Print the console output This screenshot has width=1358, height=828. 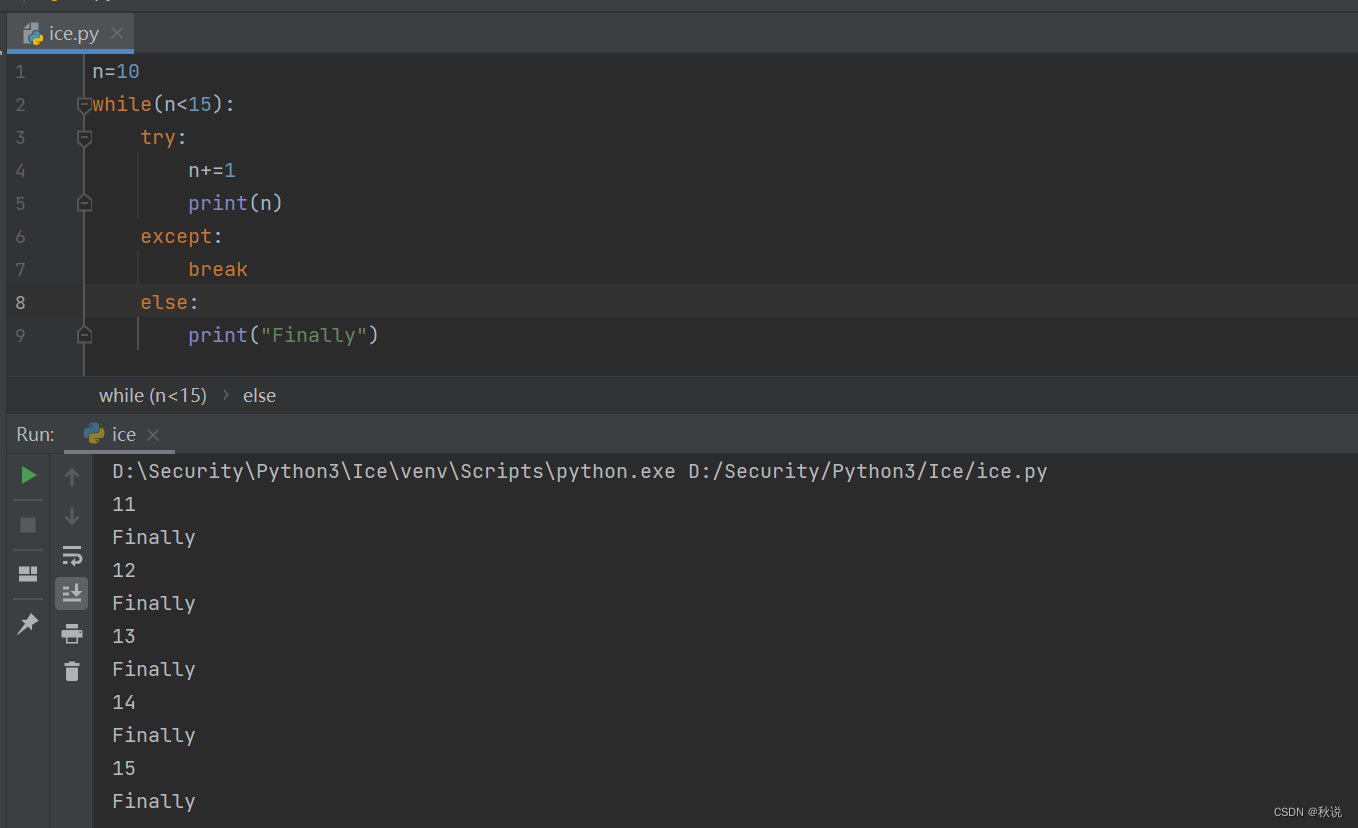pos(72,633)
